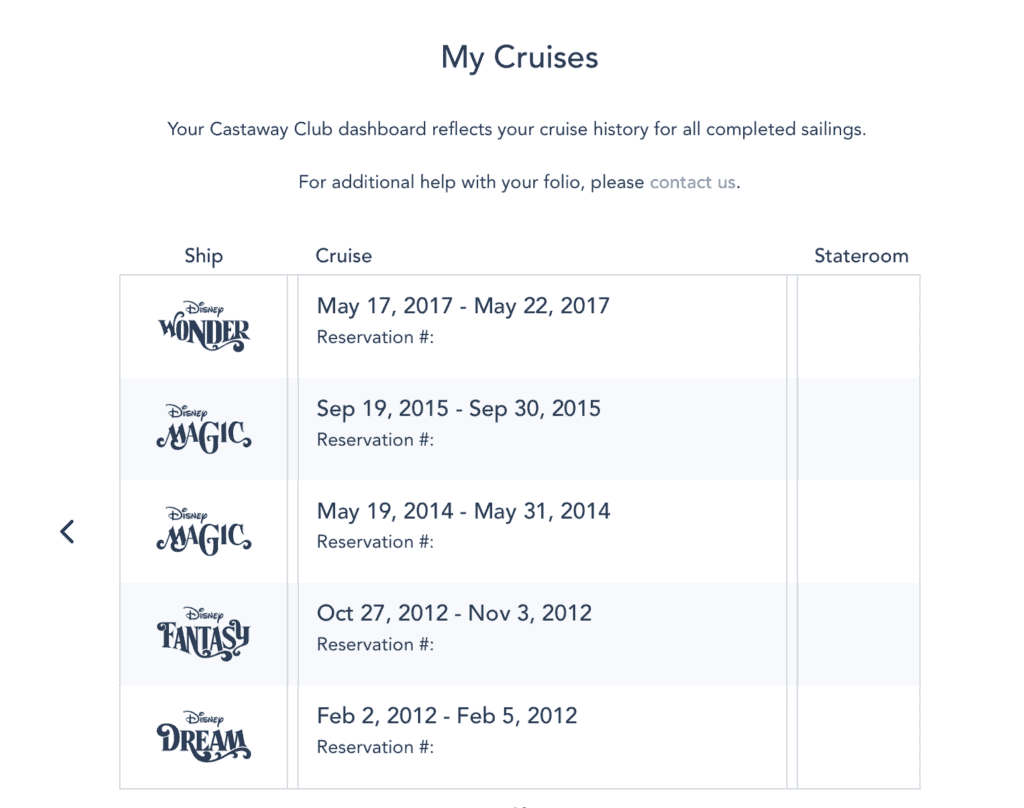The height and width of the screenshot is (808, 1024).
Task: Click Reservation # under the Wonder cruise
Action: pyautogui.click(x=375, y=337)
